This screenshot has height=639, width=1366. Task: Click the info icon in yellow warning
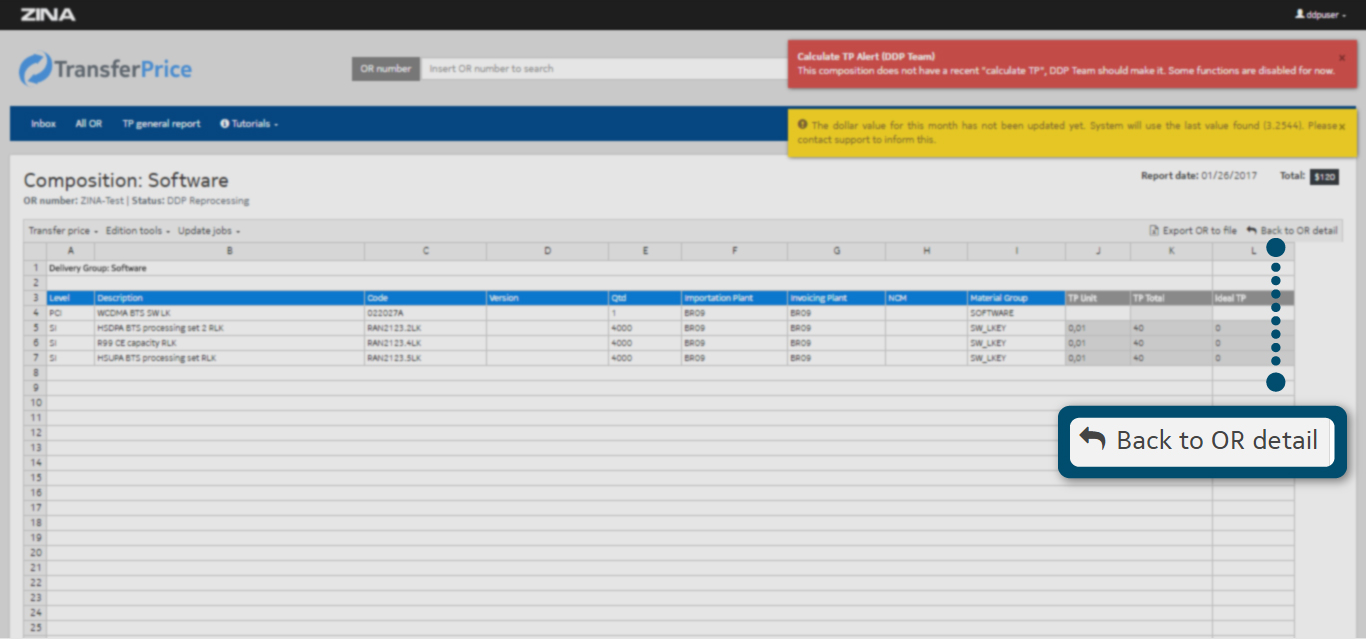tap(803, 125)
